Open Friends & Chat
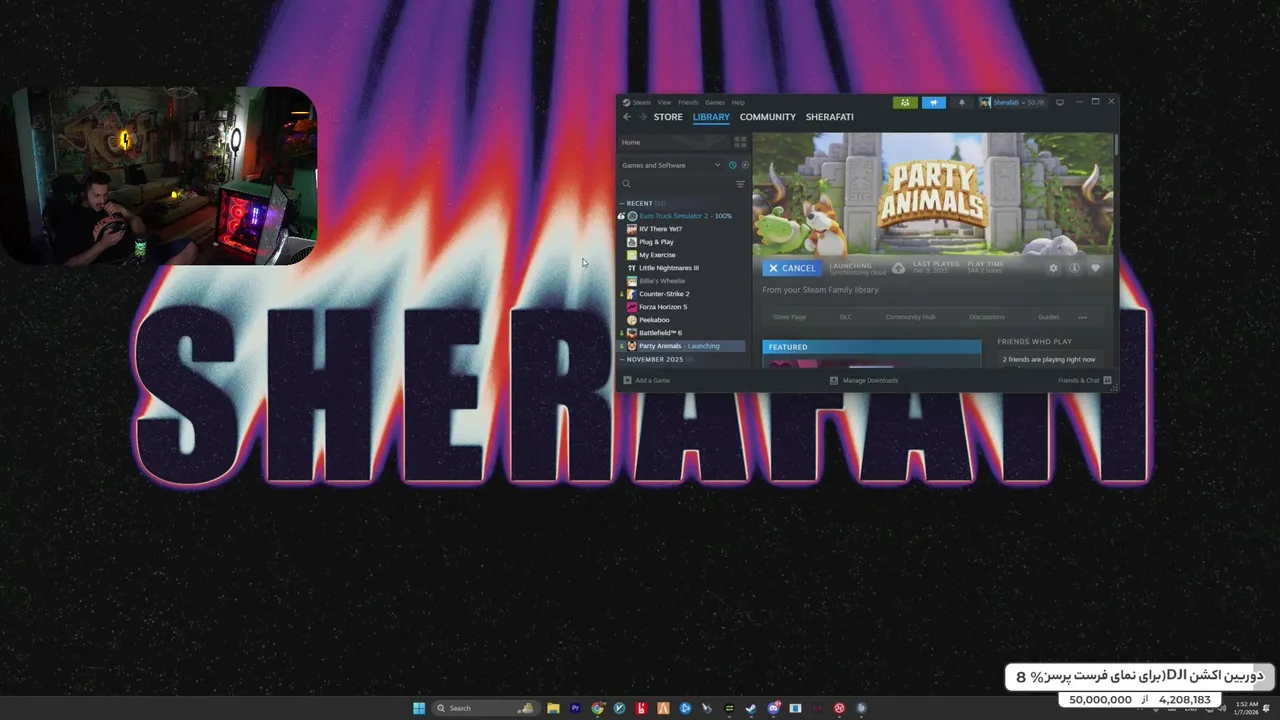1280x720 pixels. [x=1085, y=380]
